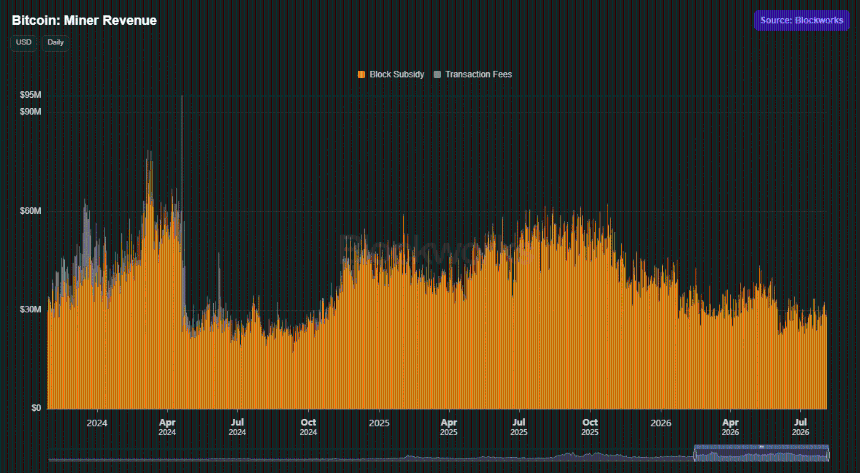860x473 pixels.
Task: Click the left handle of range slider
Action: [694, 454]
